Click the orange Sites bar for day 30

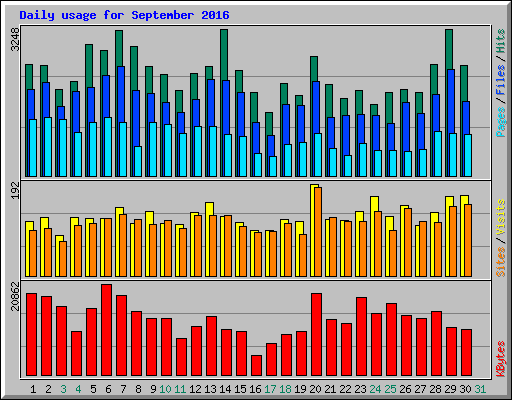468,240
